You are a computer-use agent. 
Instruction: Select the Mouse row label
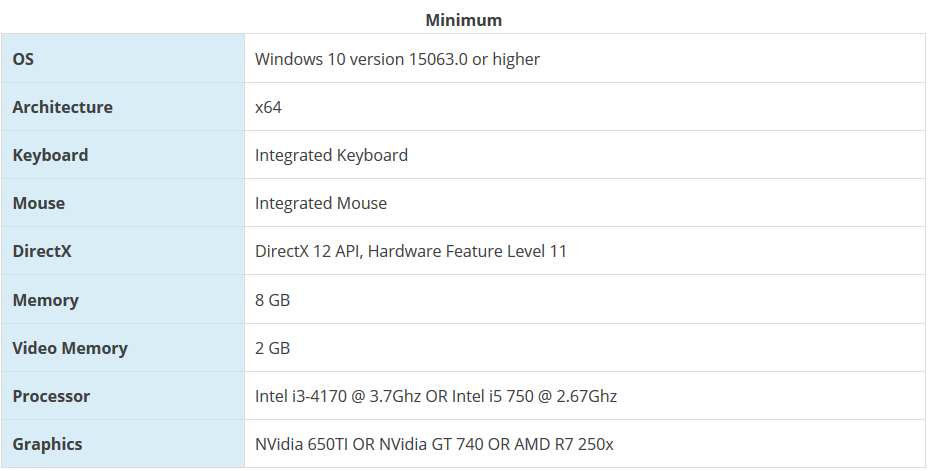point(38,203)
